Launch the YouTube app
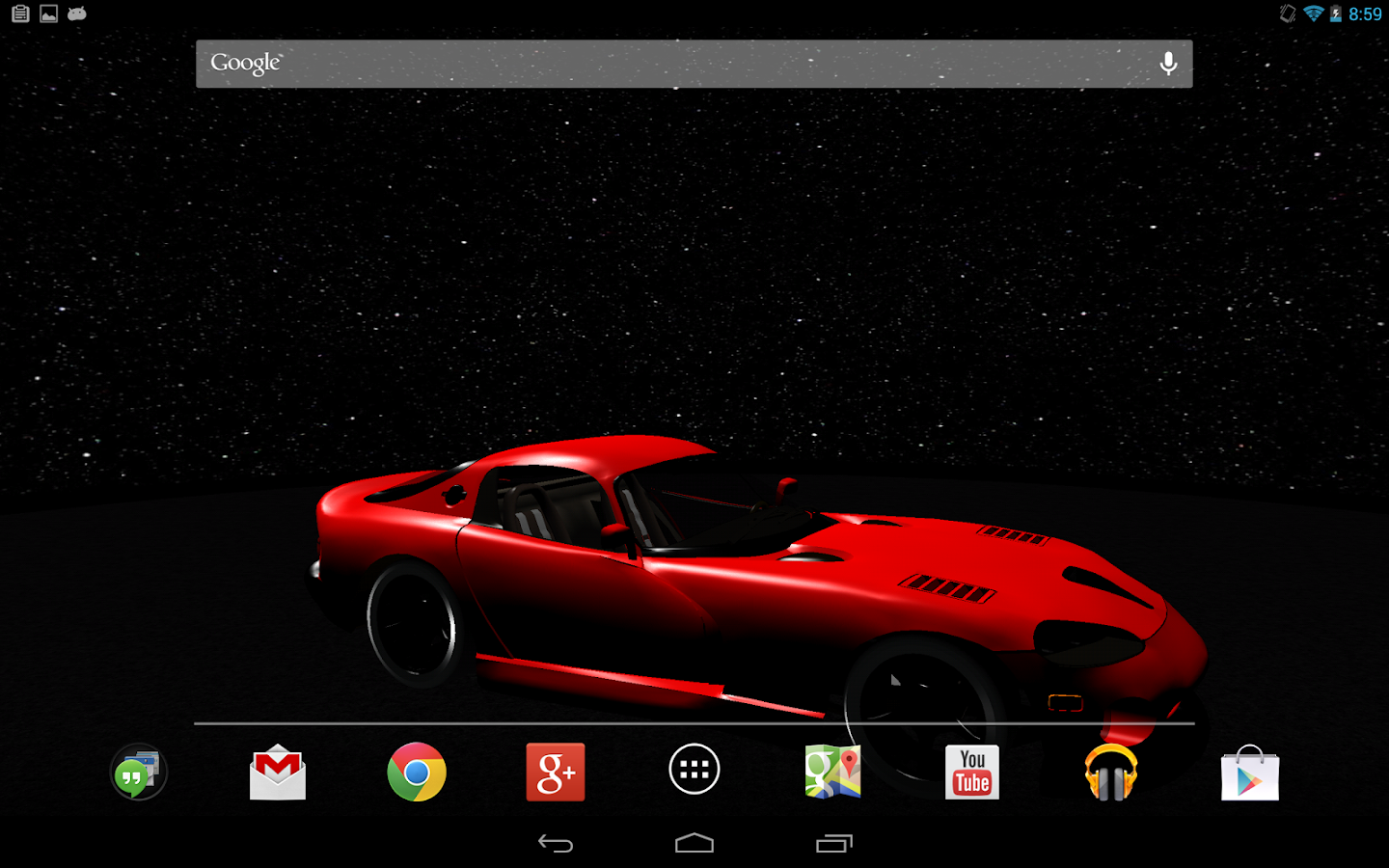Viewport: 1389px width, 868px height. [972, 773]
